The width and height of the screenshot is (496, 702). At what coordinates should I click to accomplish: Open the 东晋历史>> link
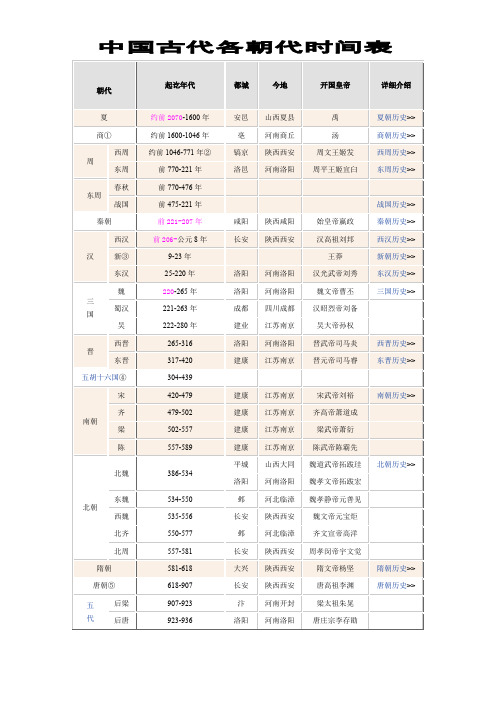396,360
